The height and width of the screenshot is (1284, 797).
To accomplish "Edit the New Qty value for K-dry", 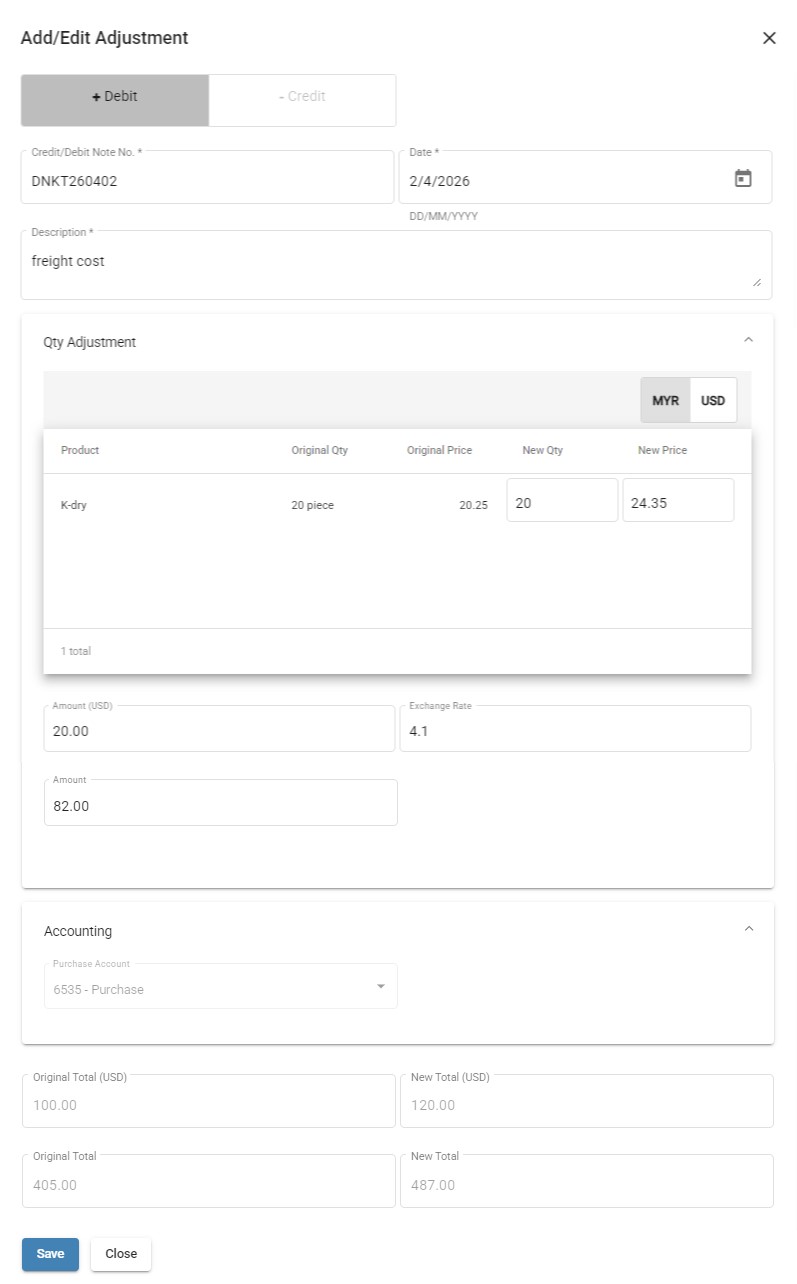I will point(562,500).
